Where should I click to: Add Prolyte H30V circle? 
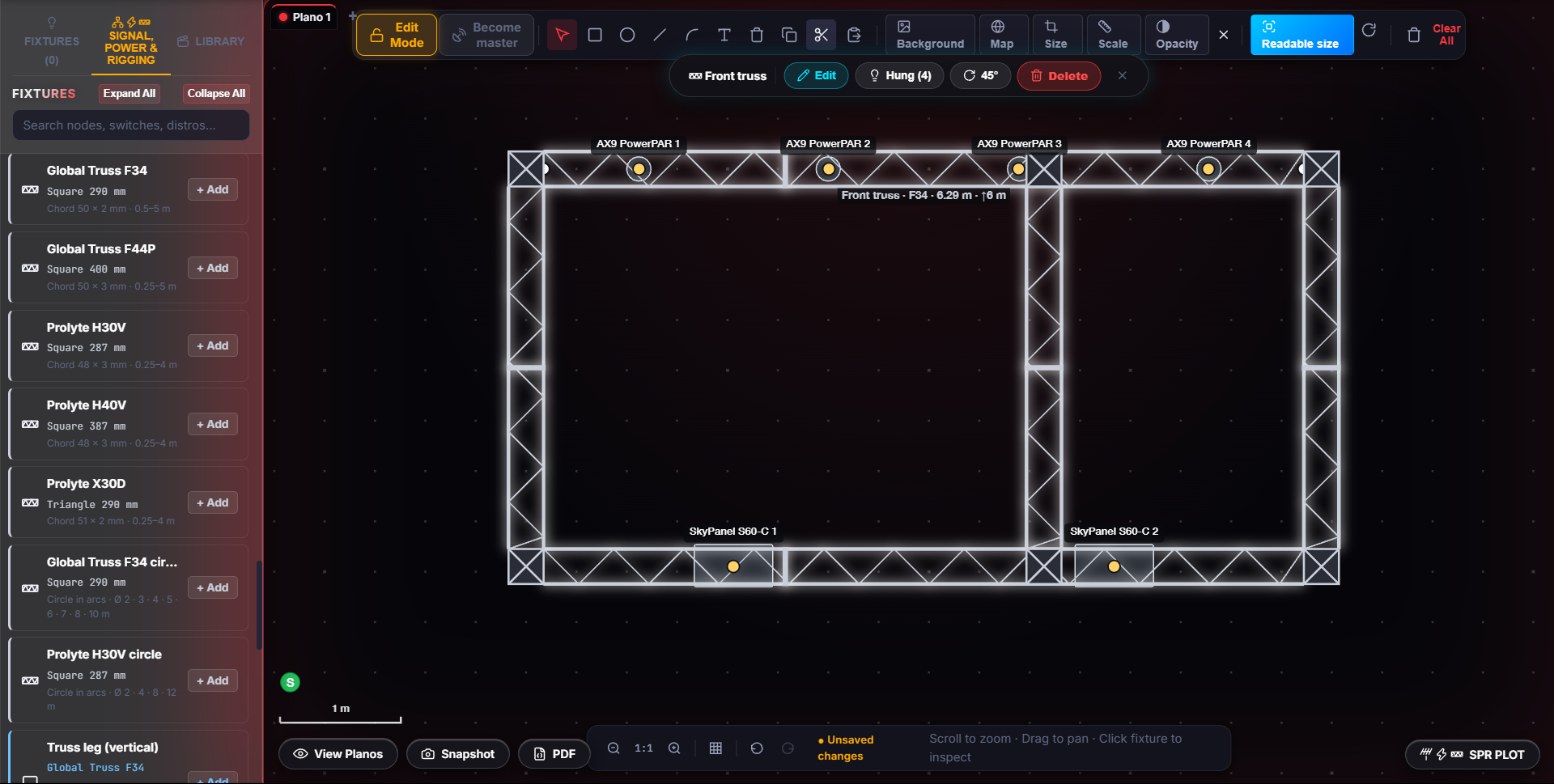(x=212, y=680)
